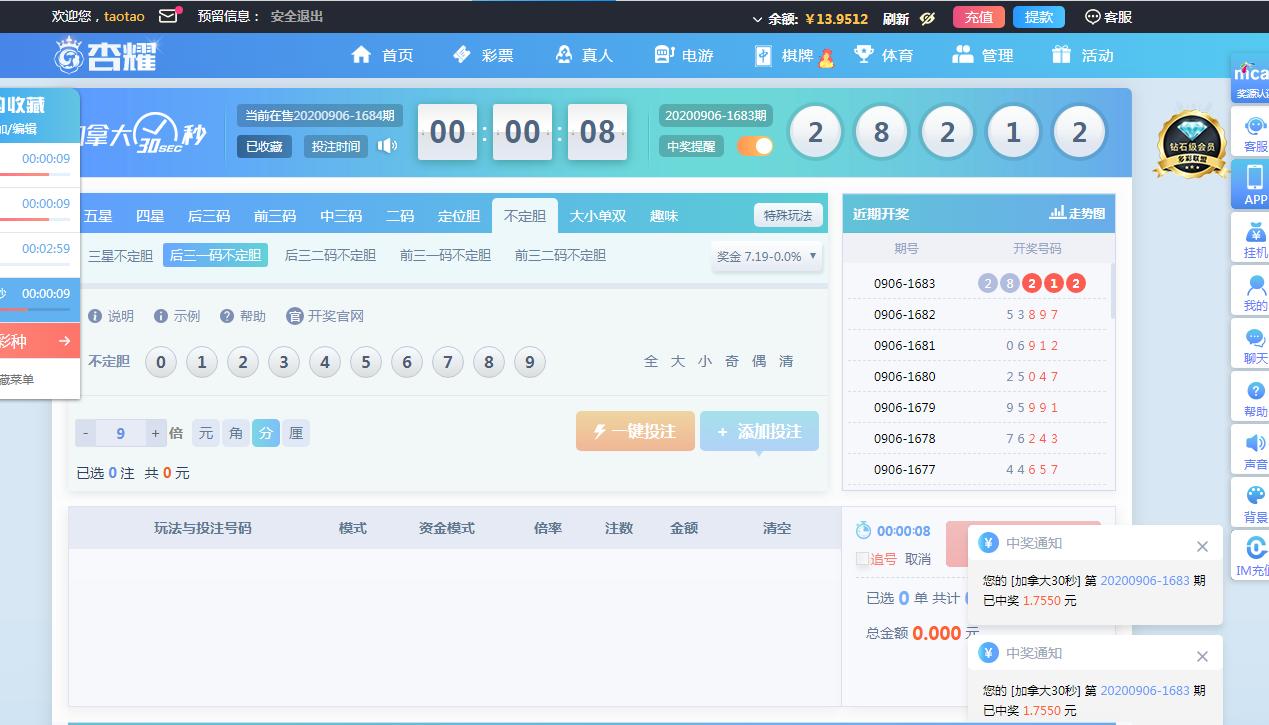Click the sound speaker icon beside 投注时间
This screenshot has height=725, width=1269.
tap(386, 146)
